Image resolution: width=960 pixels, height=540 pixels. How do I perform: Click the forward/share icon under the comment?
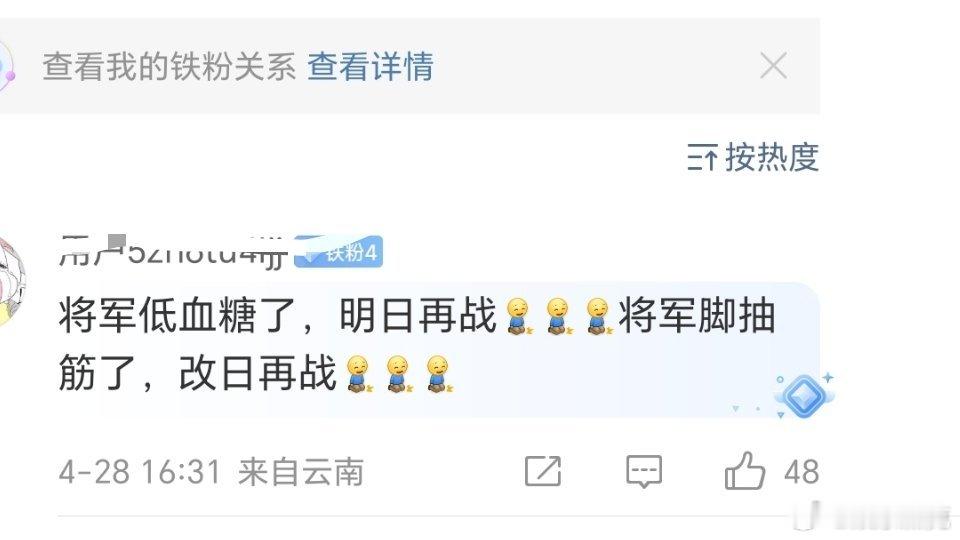[543, 471]
